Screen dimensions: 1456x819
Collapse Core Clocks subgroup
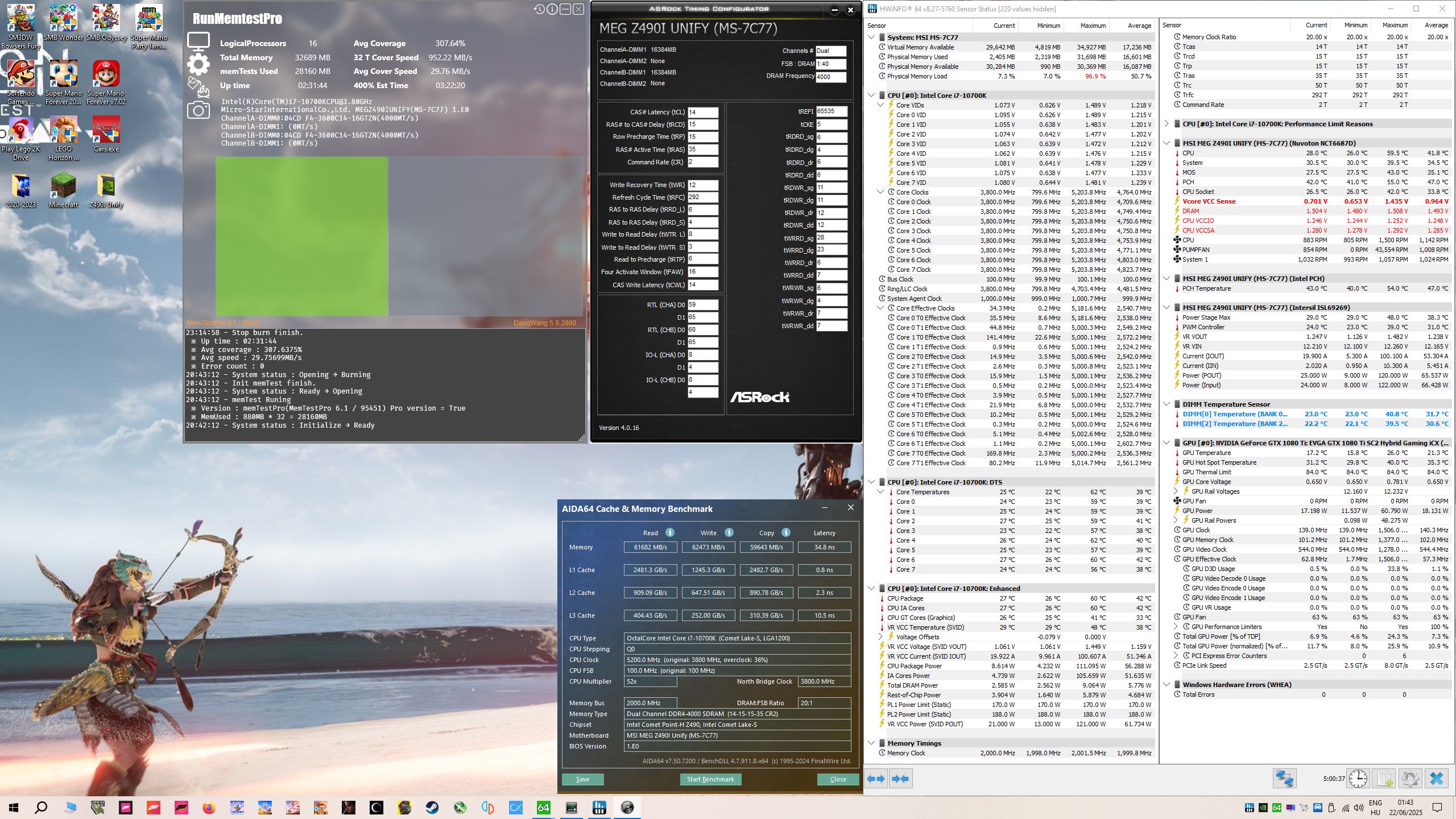tap(881, 192)
